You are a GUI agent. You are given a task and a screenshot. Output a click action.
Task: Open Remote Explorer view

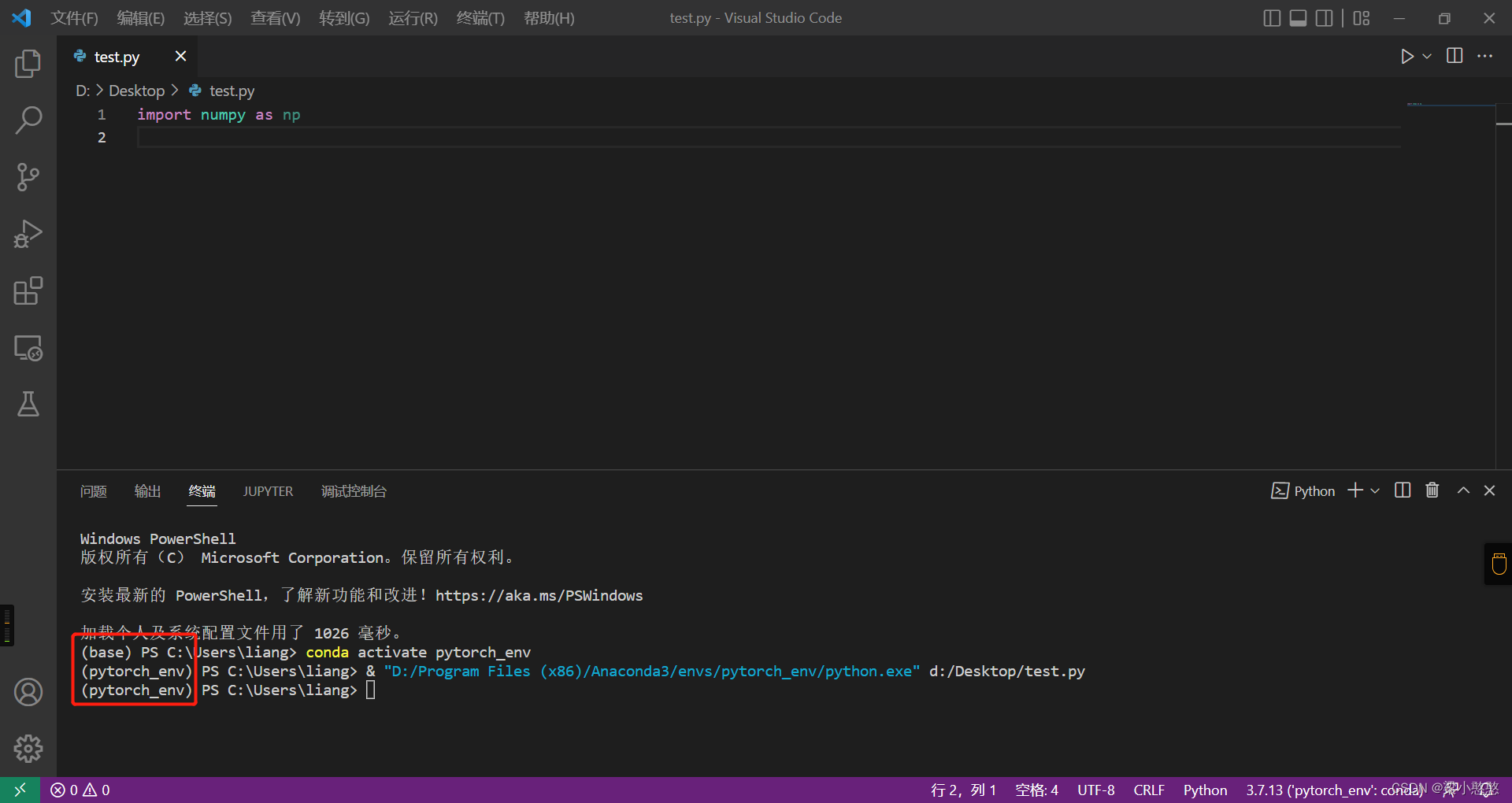(28, 348)
